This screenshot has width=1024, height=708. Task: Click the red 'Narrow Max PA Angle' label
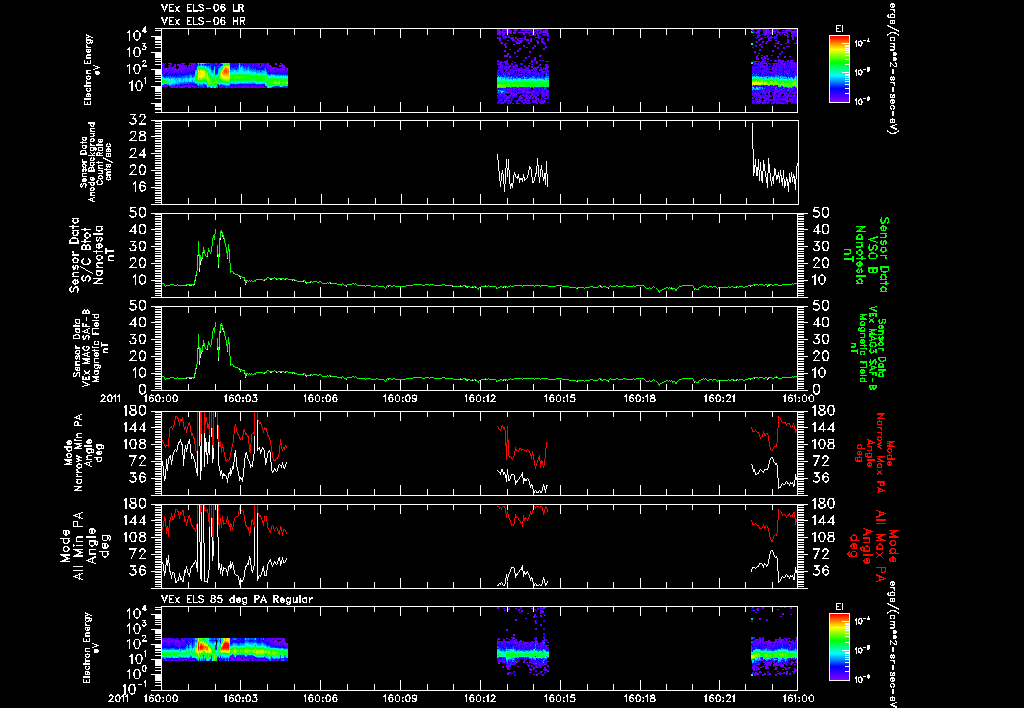pyautogui.click(x=876, y=452)
